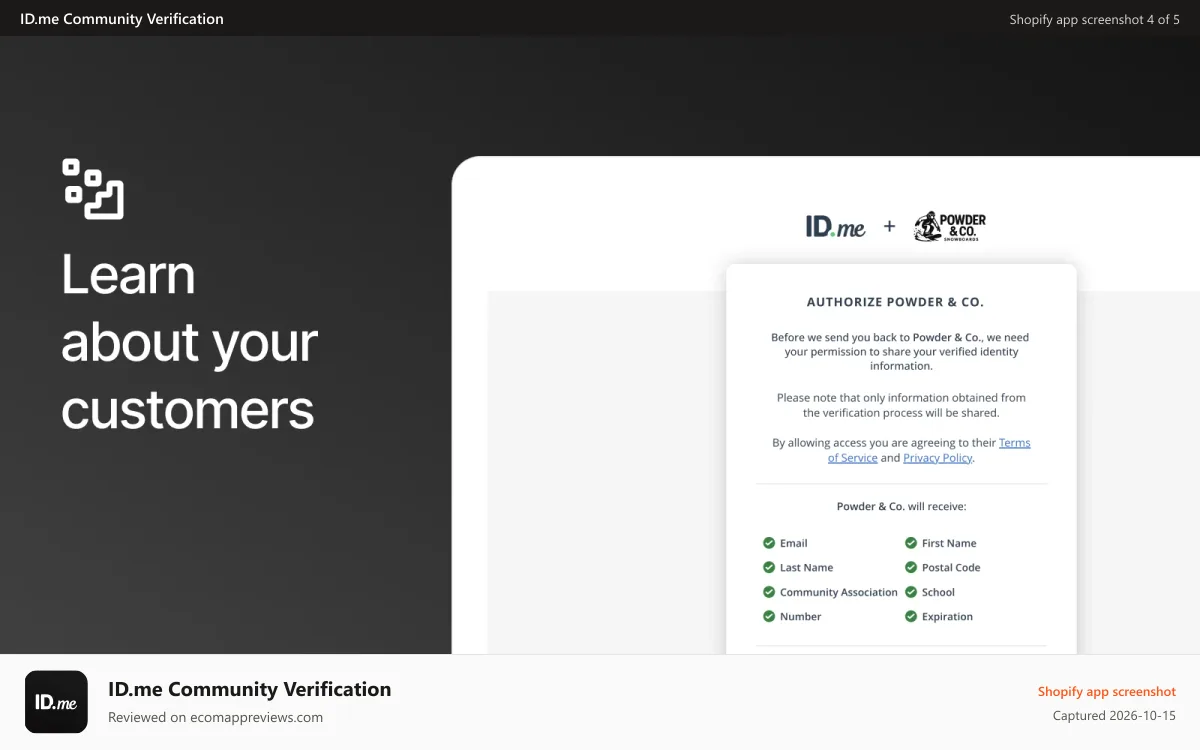Image resolution: width=1200 pixels, height=750 pixels.
Task: Click the 'Last Name' item label
Action: (807, 567)
